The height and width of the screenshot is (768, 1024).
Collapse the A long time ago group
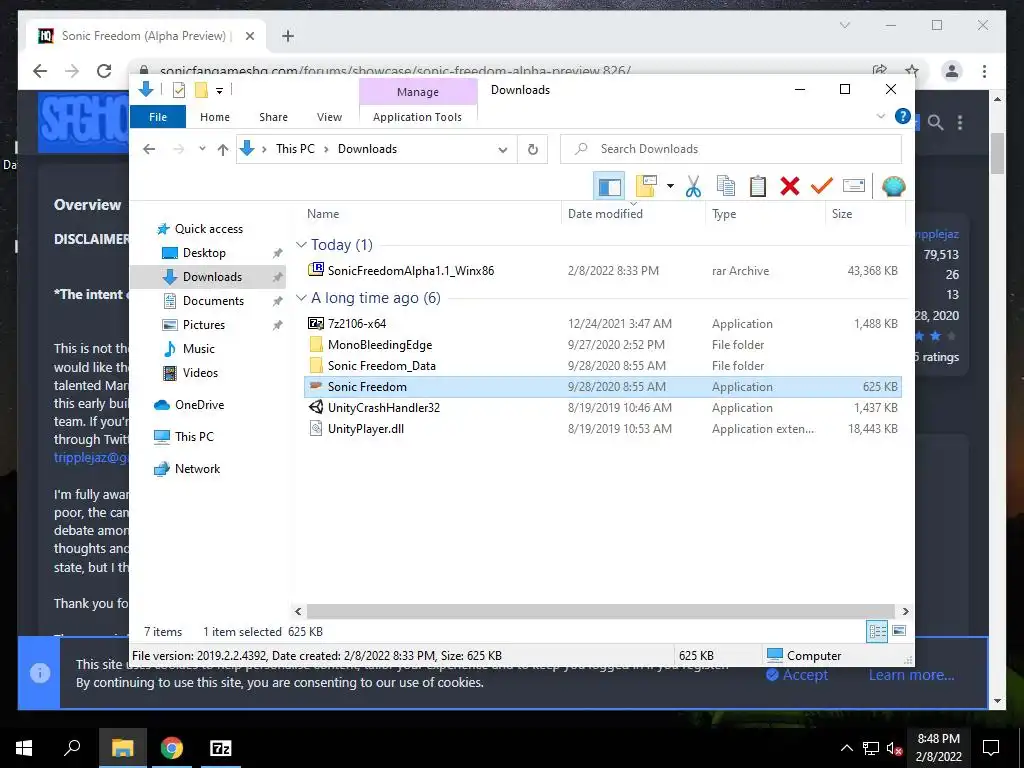click(301, 298)
